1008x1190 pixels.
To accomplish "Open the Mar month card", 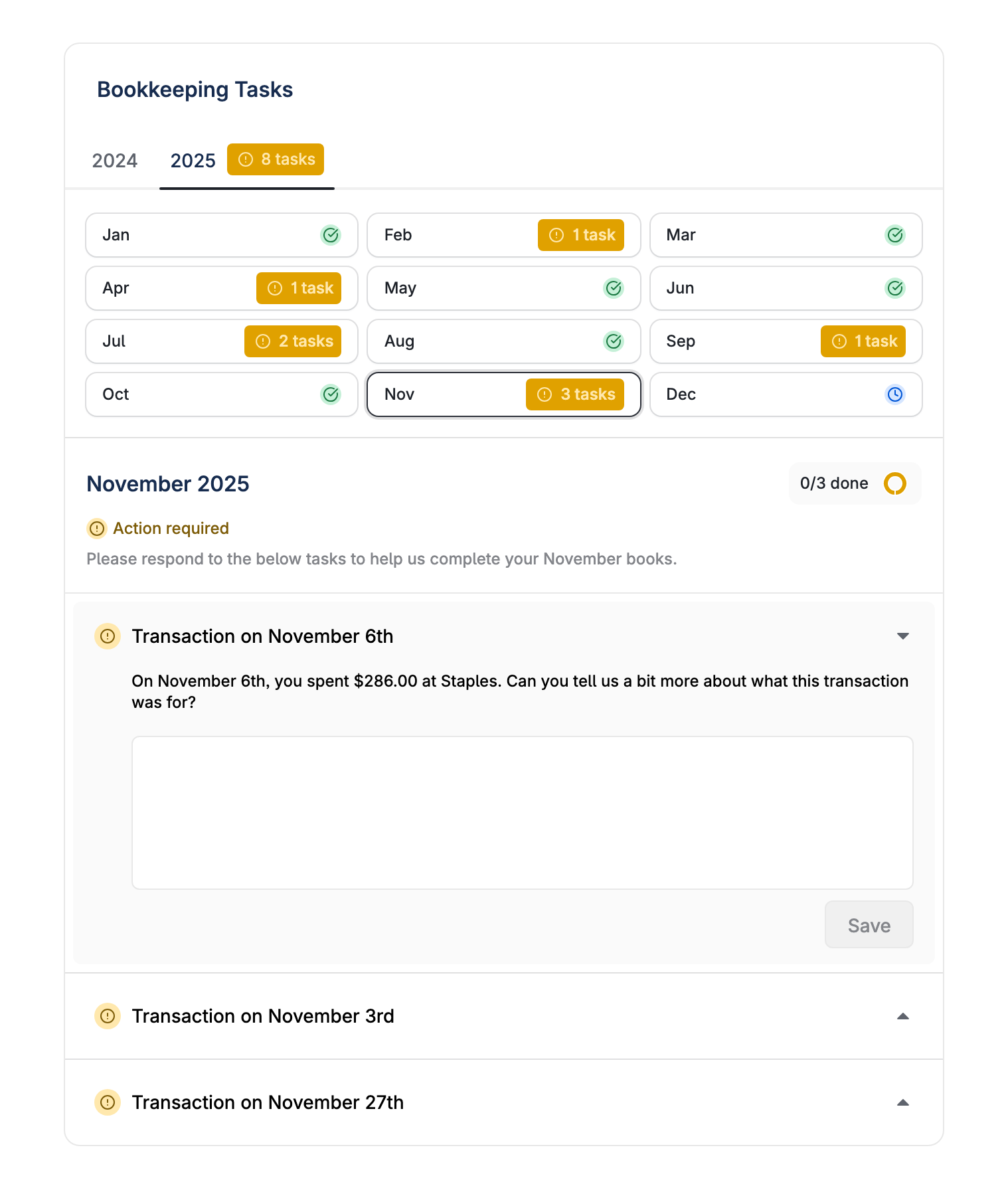I will click(x=786, y=235).
